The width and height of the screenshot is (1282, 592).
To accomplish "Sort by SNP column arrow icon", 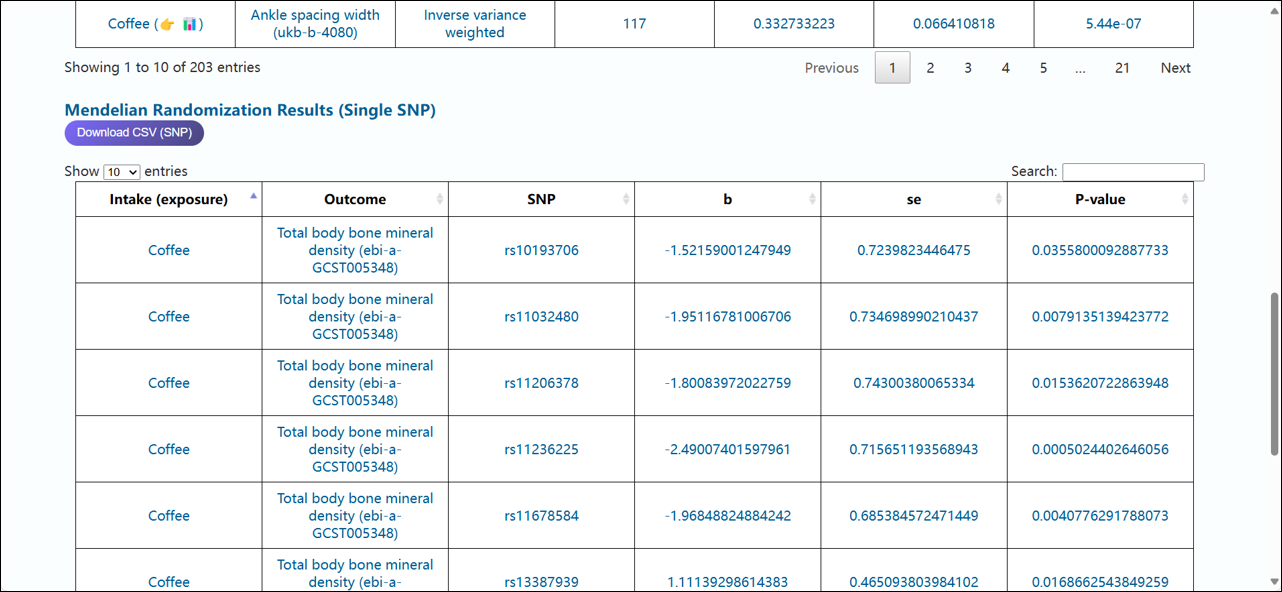I will point(626,199).
